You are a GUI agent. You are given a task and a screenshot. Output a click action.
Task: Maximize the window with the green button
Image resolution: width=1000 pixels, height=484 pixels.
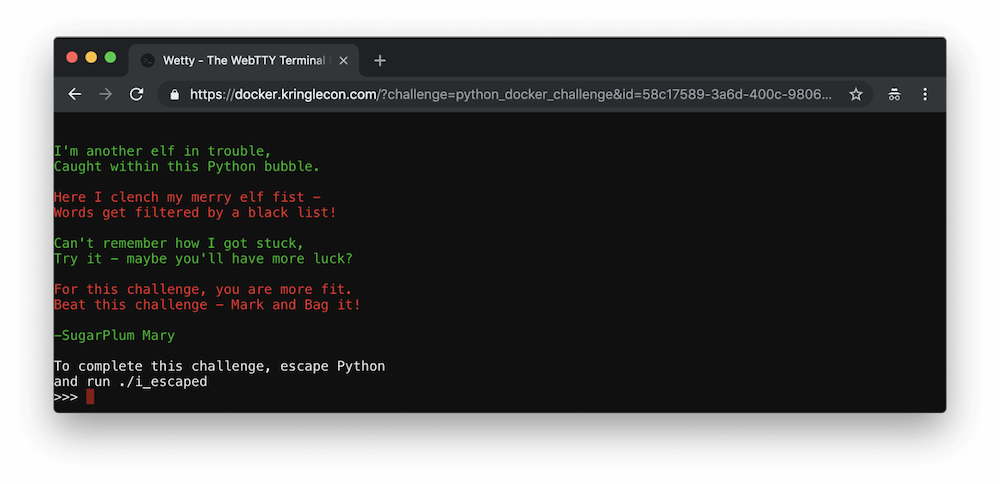(110, 57)
